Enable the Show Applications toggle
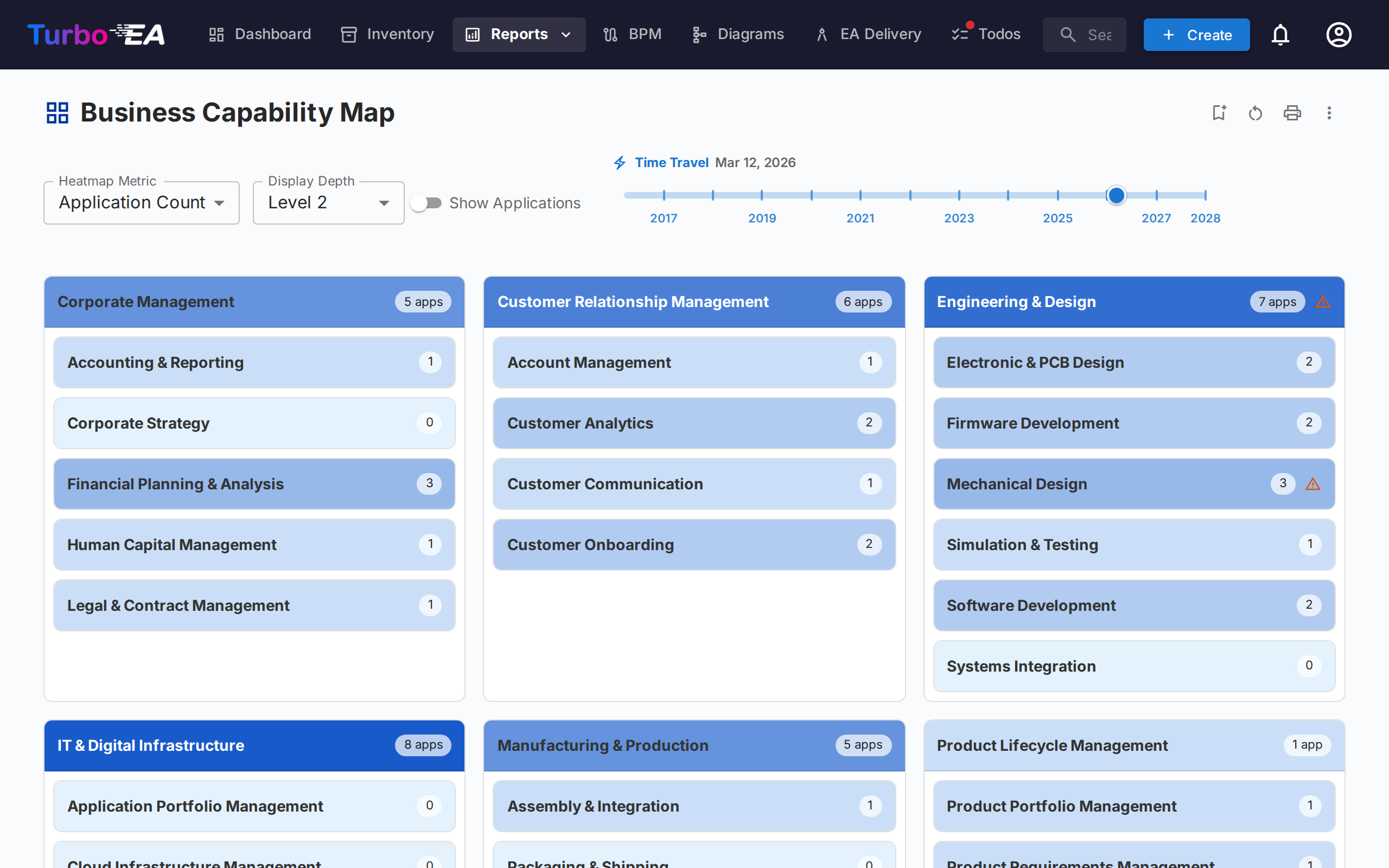 425,203
